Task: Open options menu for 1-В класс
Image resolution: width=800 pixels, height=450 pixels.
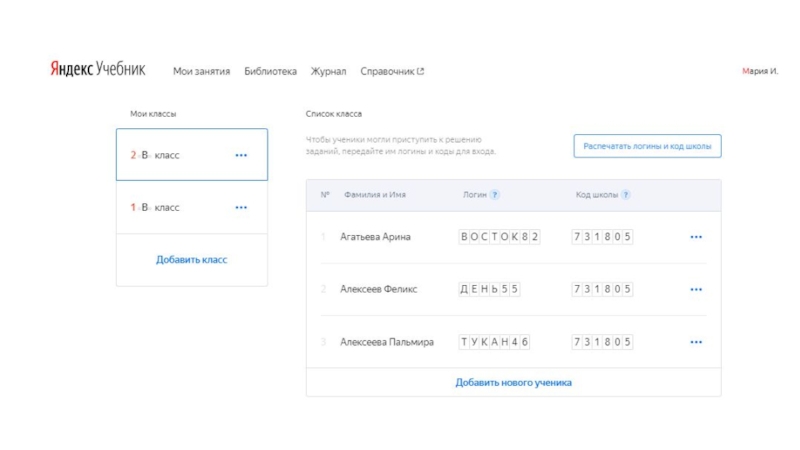Action: pos(241,208)
